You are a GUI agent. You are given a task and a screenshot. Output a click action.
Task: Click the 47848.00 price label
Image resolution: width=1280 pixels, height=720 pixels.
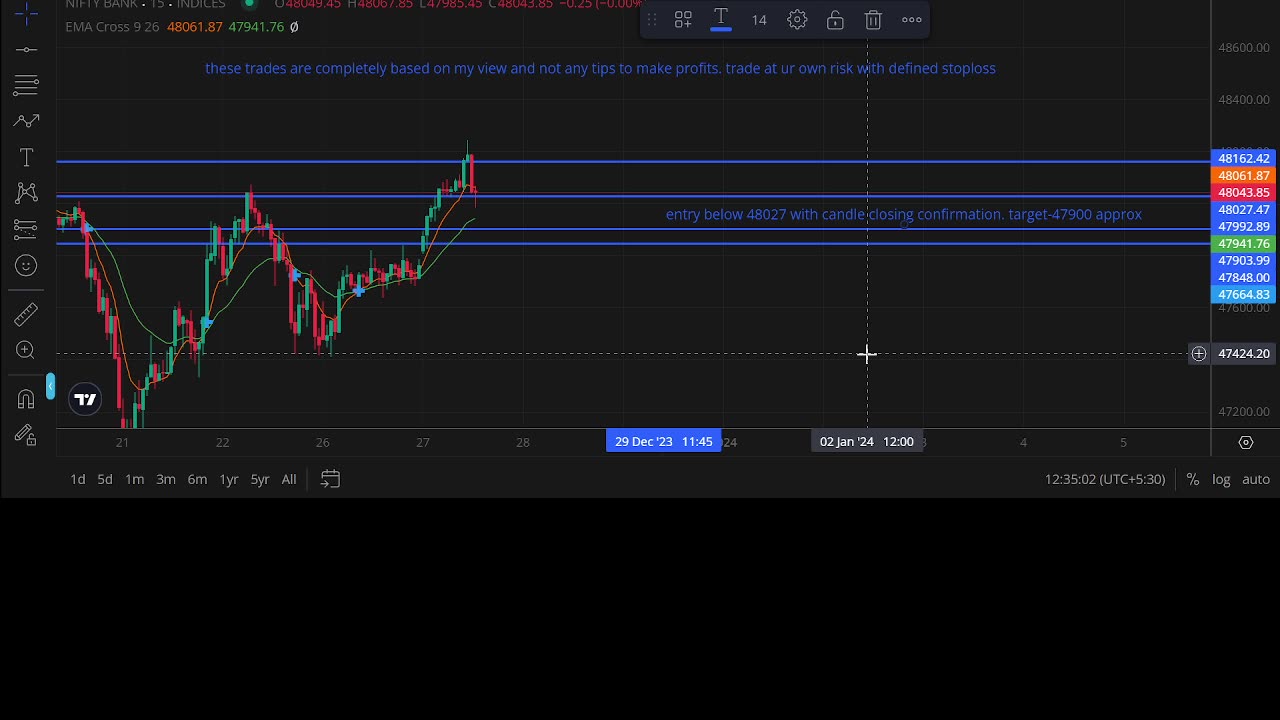click(x=1243, y=278)
